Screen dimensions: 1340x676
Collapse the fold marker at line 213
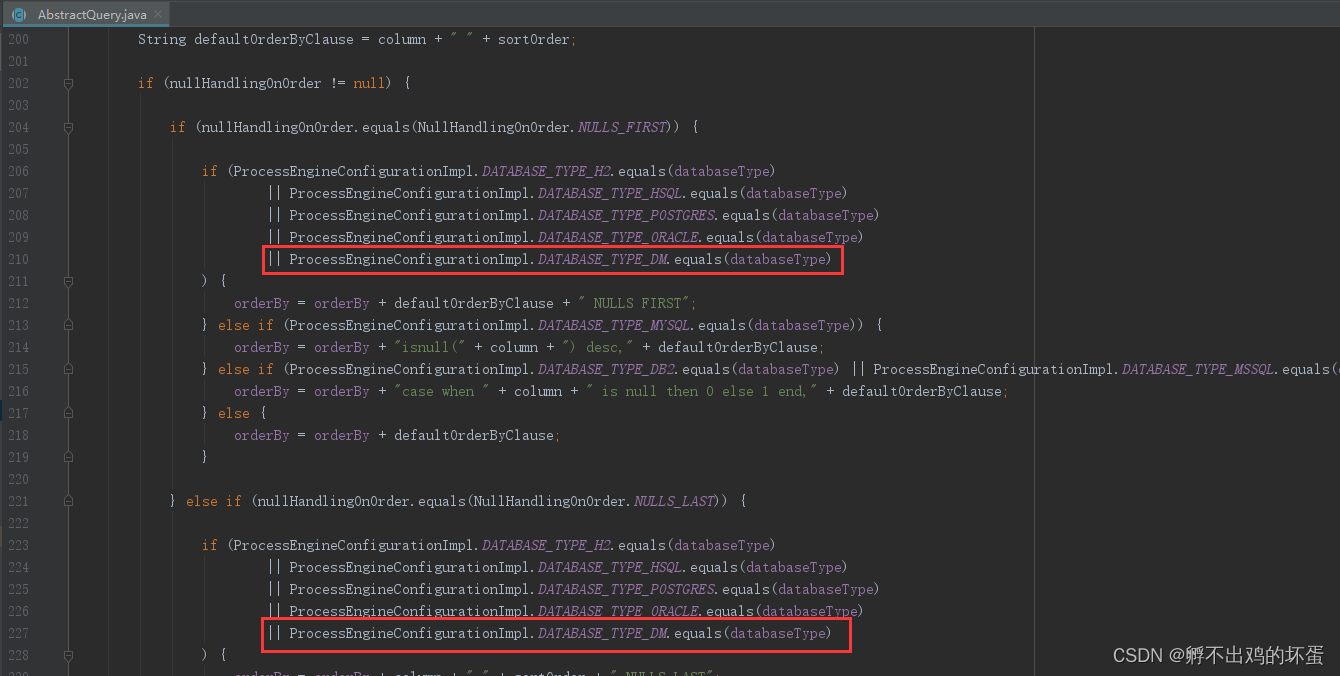(68, 325)
